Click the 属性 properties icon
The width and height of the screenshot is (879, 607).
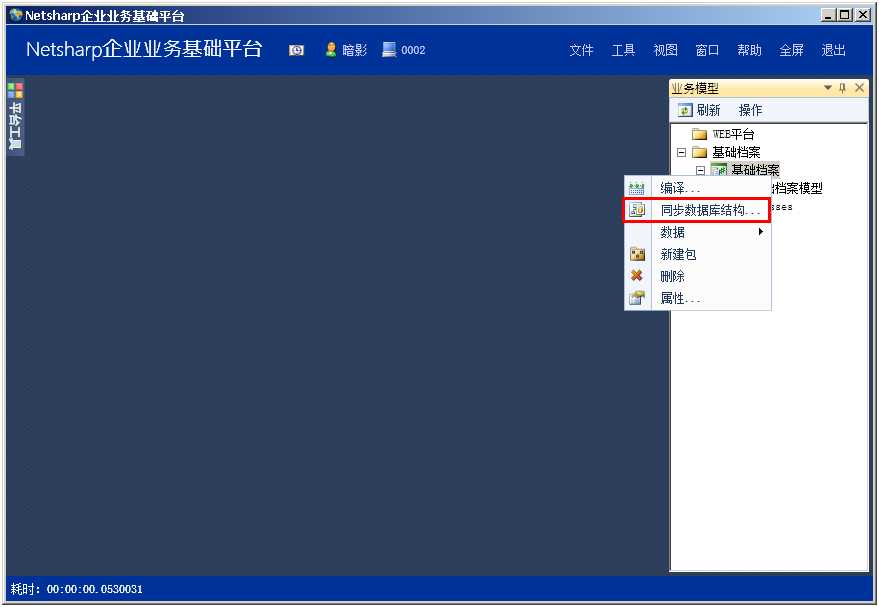[637, 298]
